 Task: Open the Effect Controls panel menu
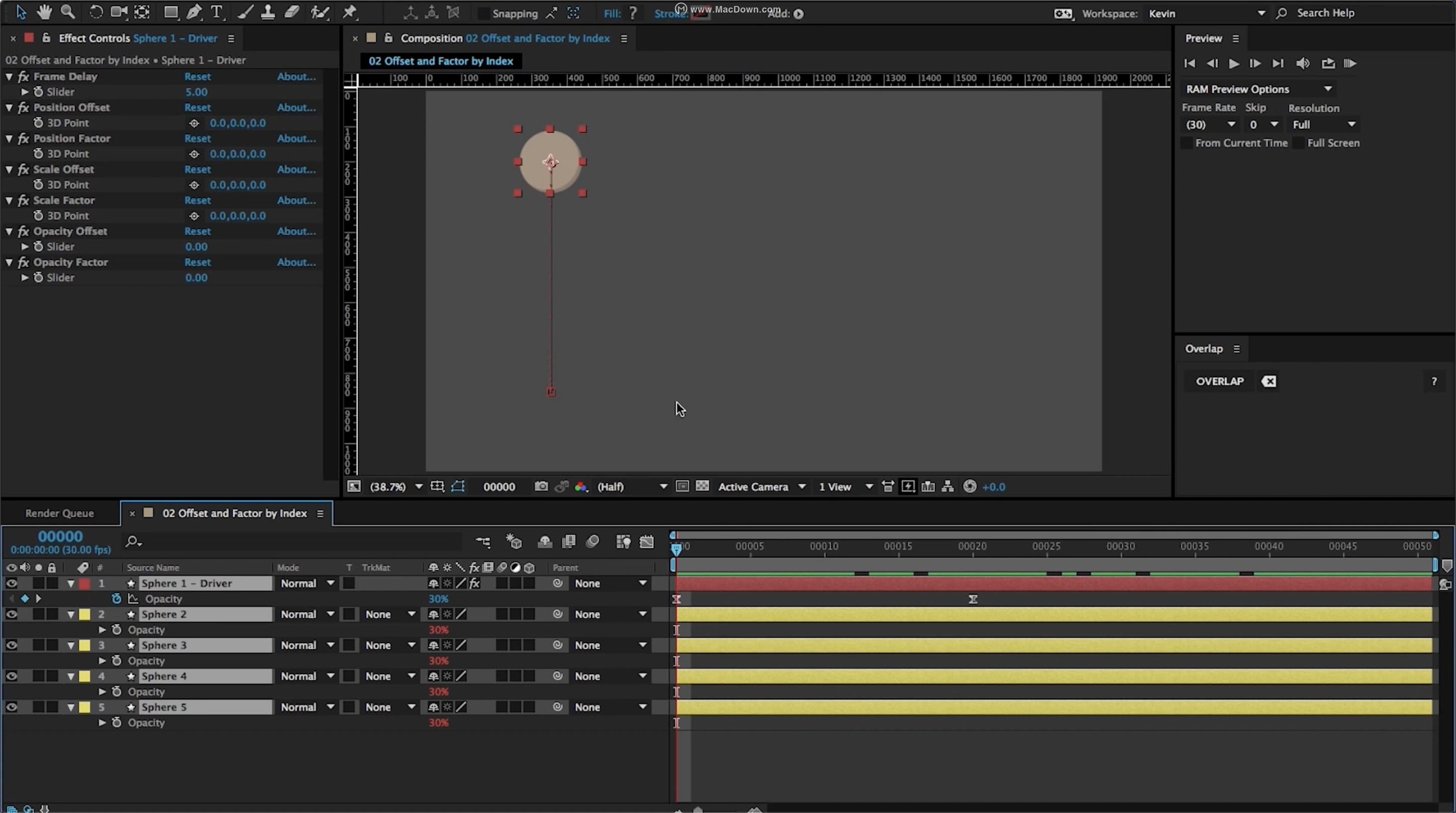click(x=231, y=39)
